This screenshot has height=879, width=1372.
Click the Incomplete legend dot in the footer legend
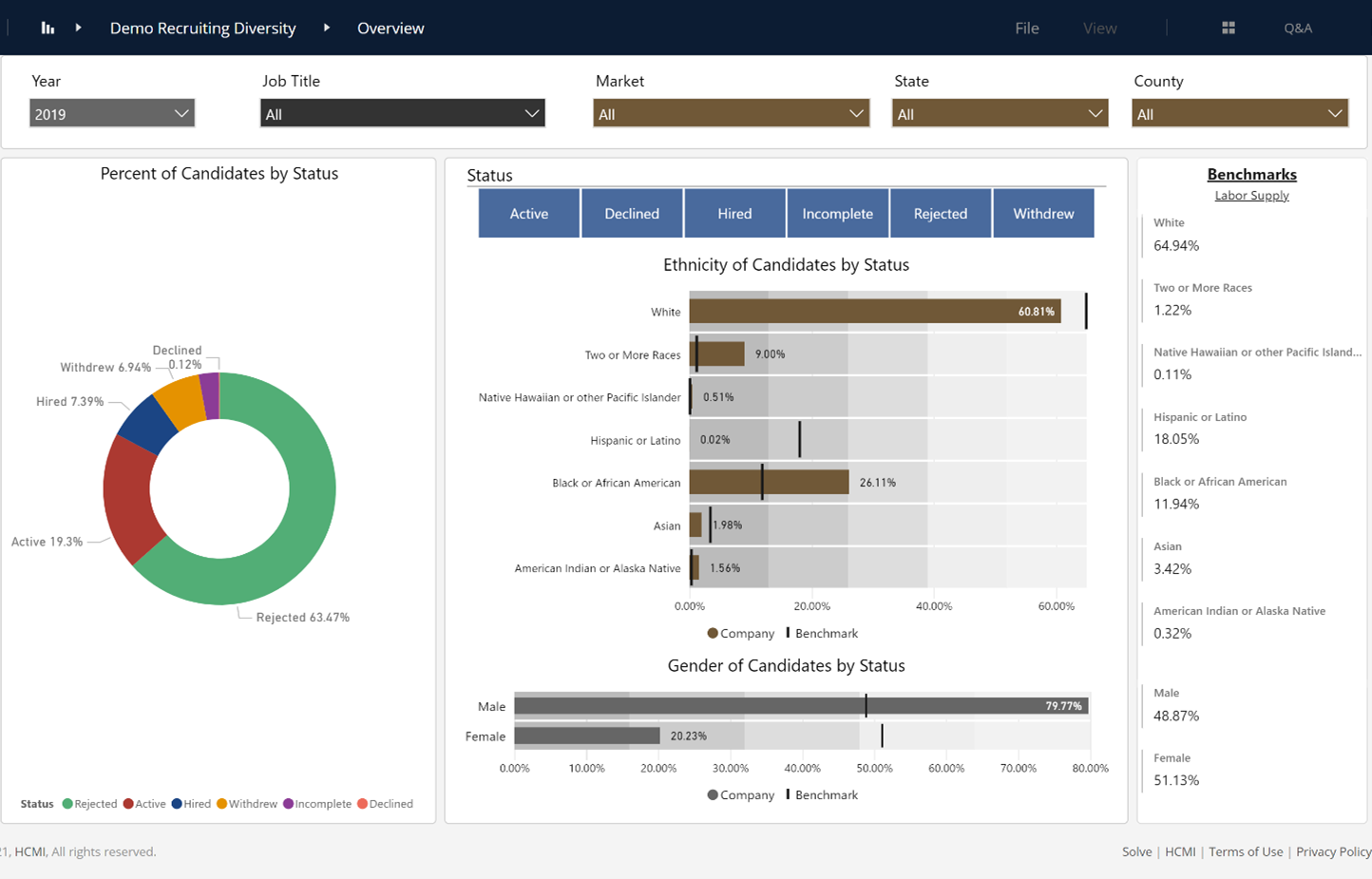pos(288,803)
